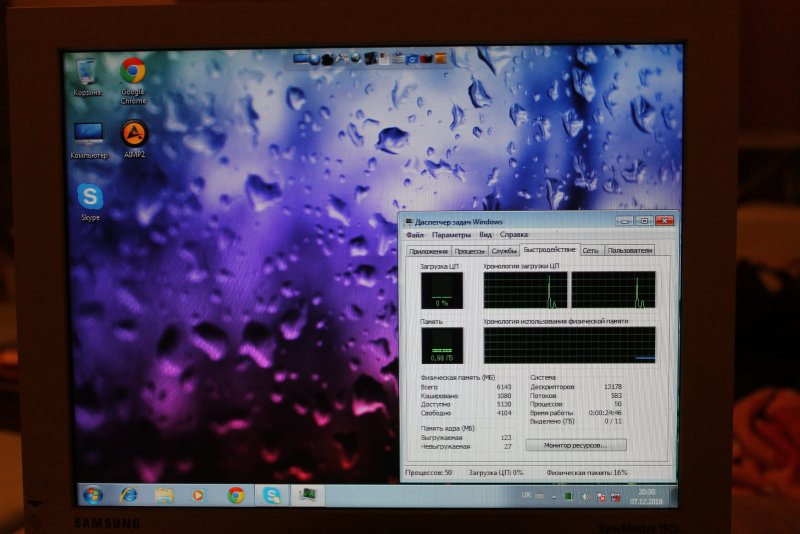Click the Windows Start button
The image size is (800, 534).
(x=92, y=495)
